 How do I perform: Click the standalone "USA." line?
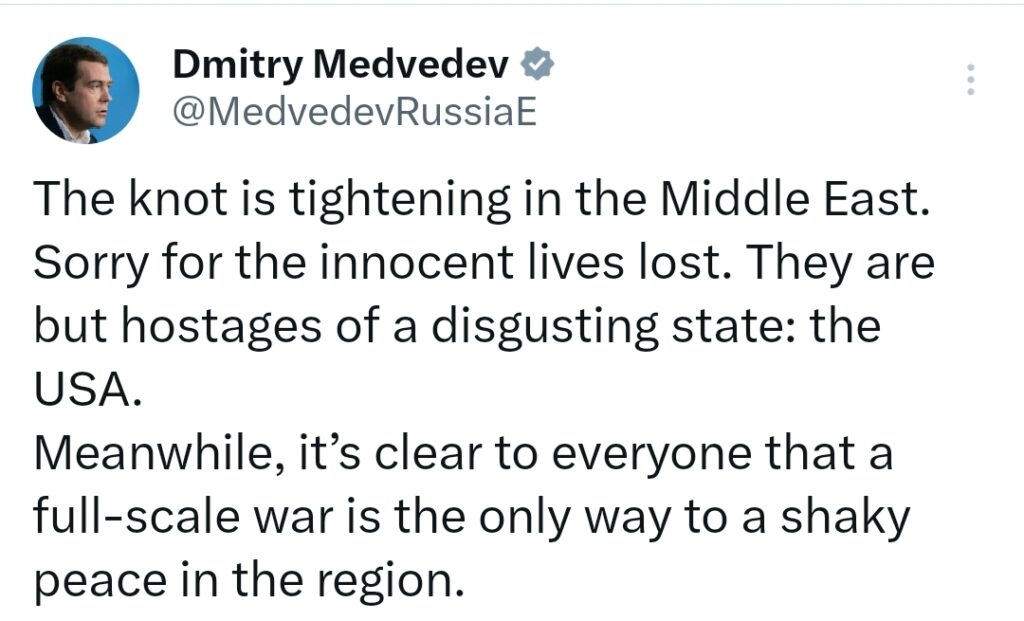(82, 389)
